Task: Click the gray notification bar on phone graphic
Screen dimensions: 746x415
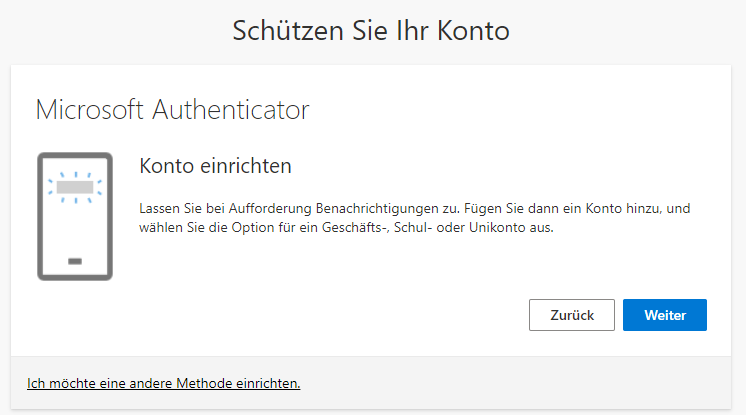Action: tap(75, 186)
